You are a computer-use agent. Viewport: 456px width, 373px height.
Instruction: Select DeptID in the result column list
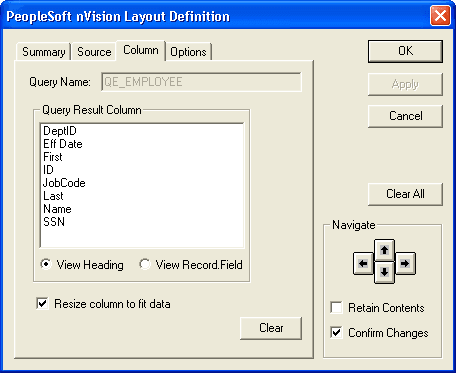[x=142, y=131]
